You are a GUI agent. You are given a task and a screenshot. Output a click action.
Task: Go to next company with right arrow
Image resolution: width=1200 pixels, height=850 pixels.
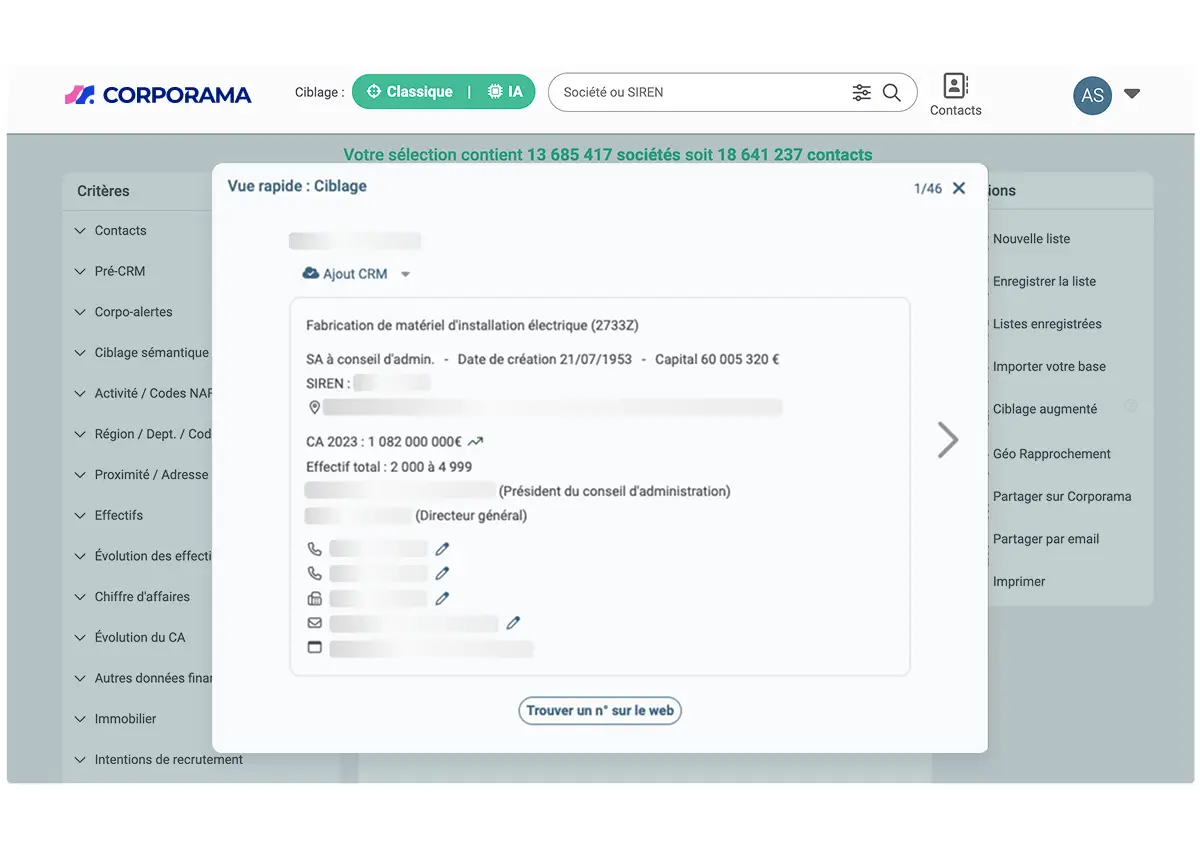(947, 440)
